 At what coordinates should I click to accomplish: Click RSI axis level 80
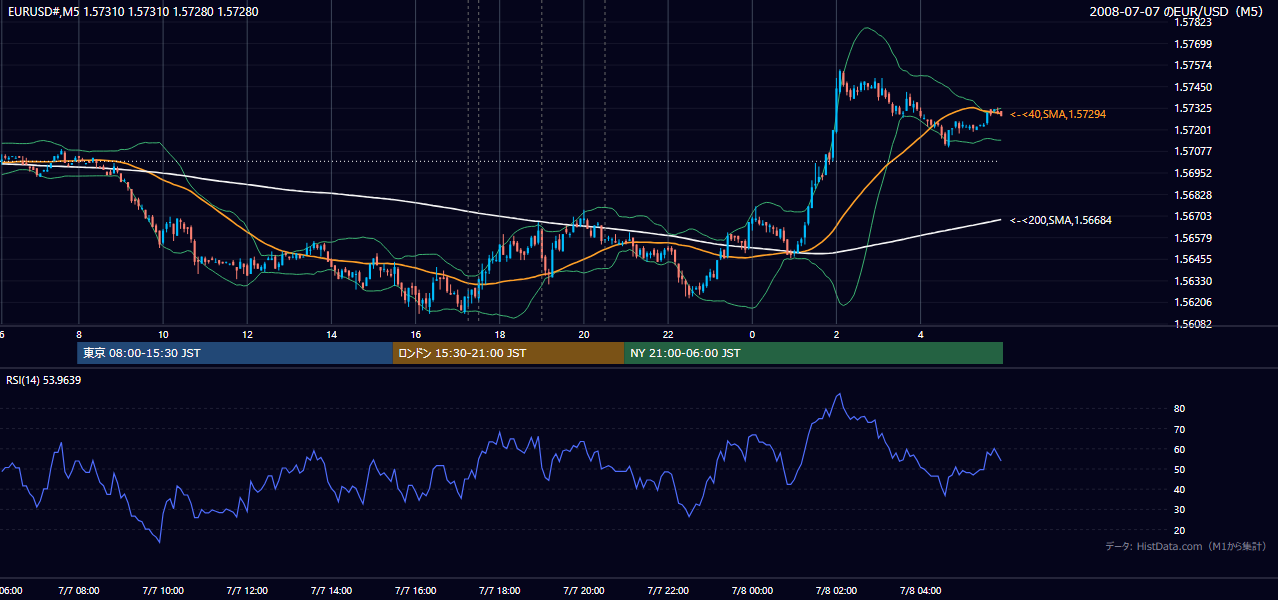coord(1179,409)
